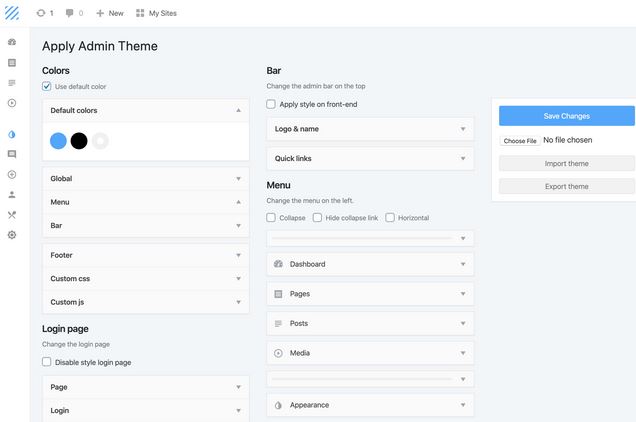Open the Tools icon in left sidebar
Viewport: 636px width, 422px height.
12,215
